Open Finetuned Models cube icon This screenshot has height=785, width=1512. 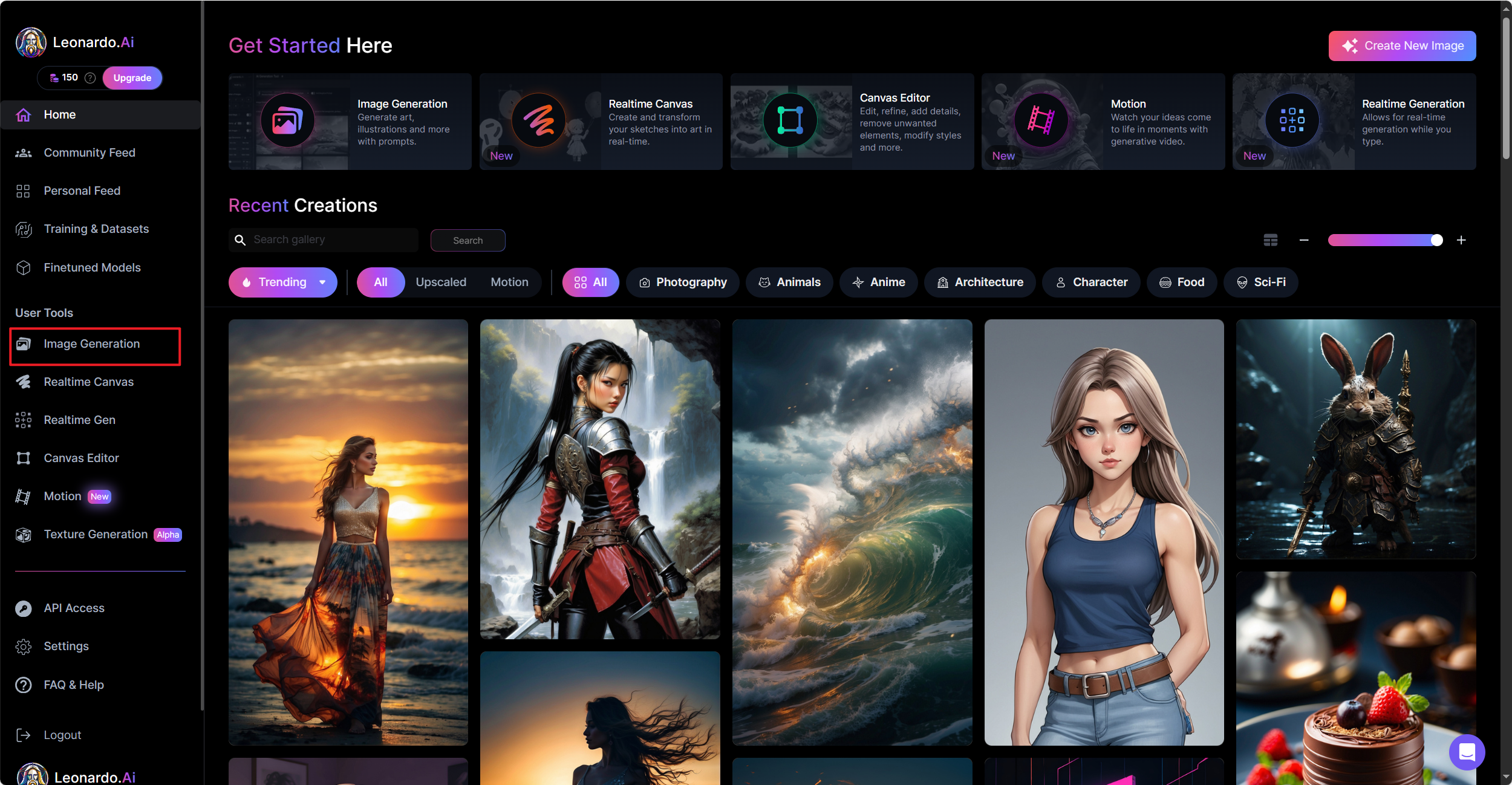coord(24,267)
